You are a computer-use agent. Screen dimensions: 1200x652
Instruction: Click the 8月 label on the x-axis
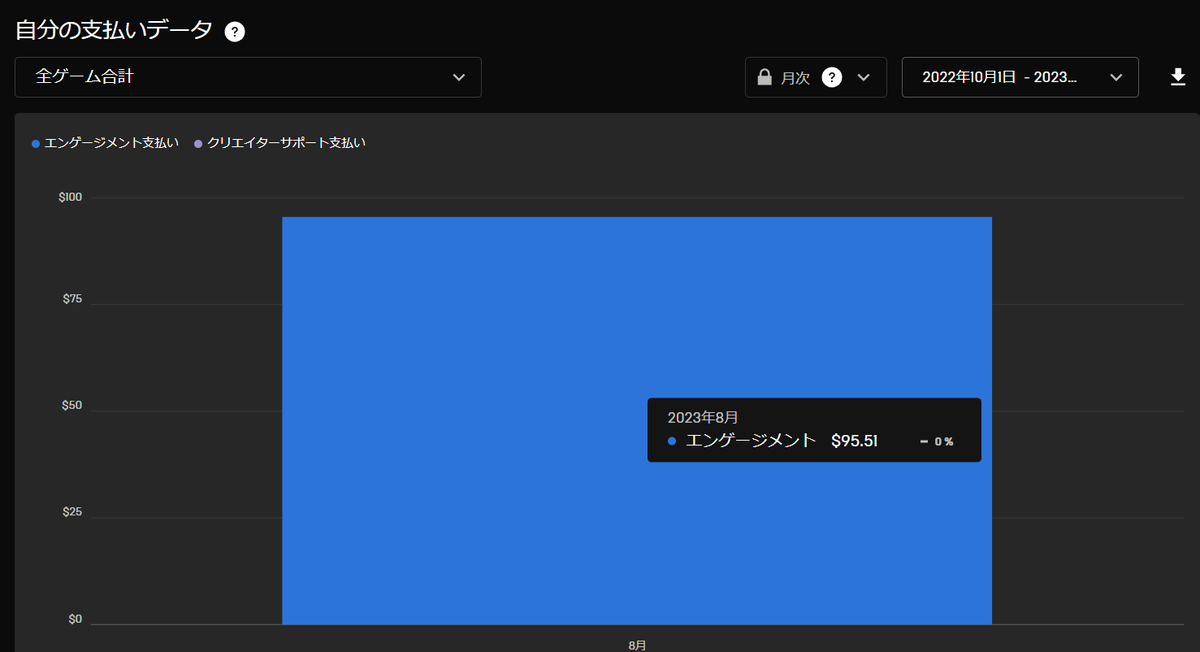point(636,646)
